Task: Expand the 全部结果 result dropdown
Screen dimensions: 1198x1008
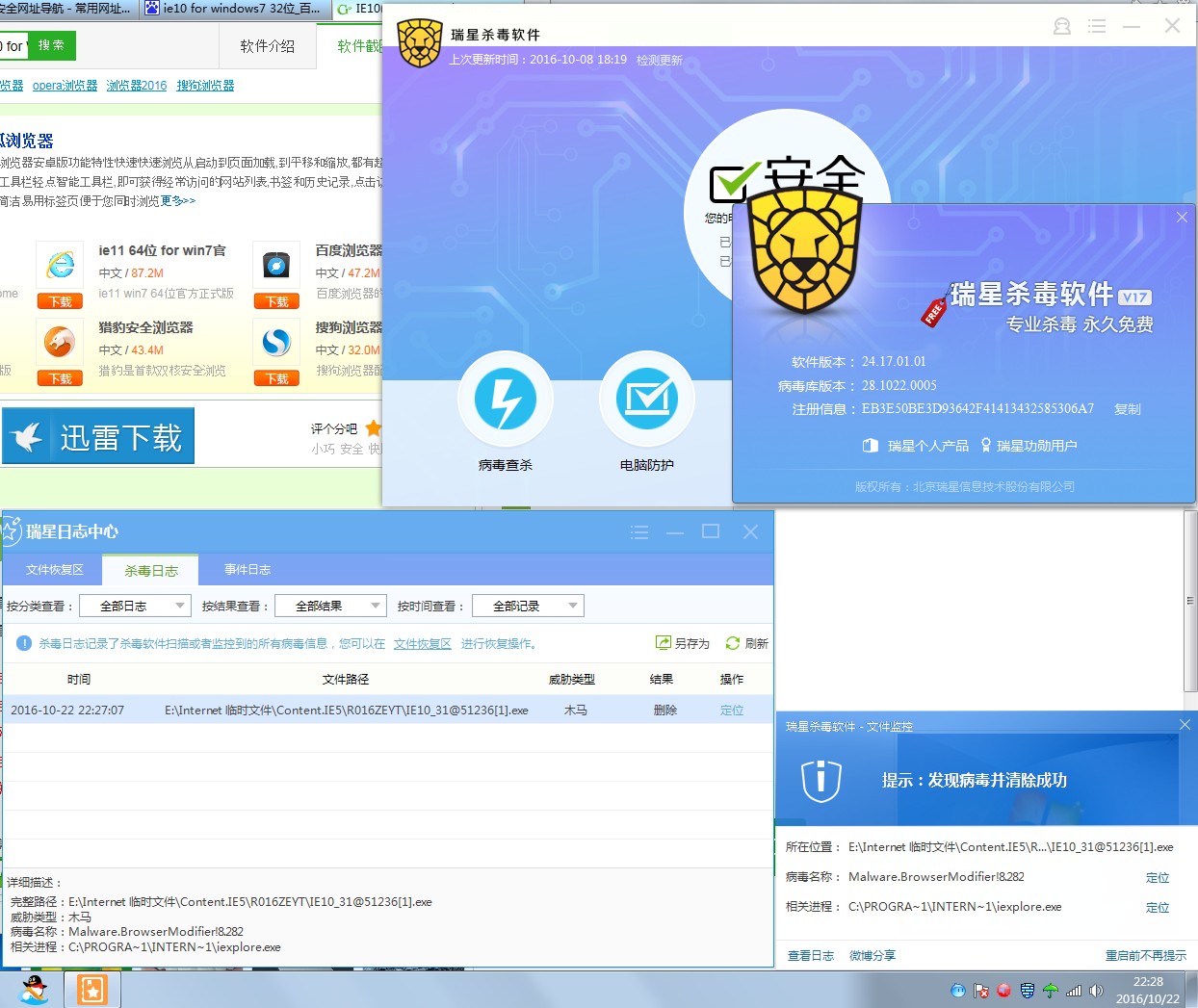Action: coord(330,606)
